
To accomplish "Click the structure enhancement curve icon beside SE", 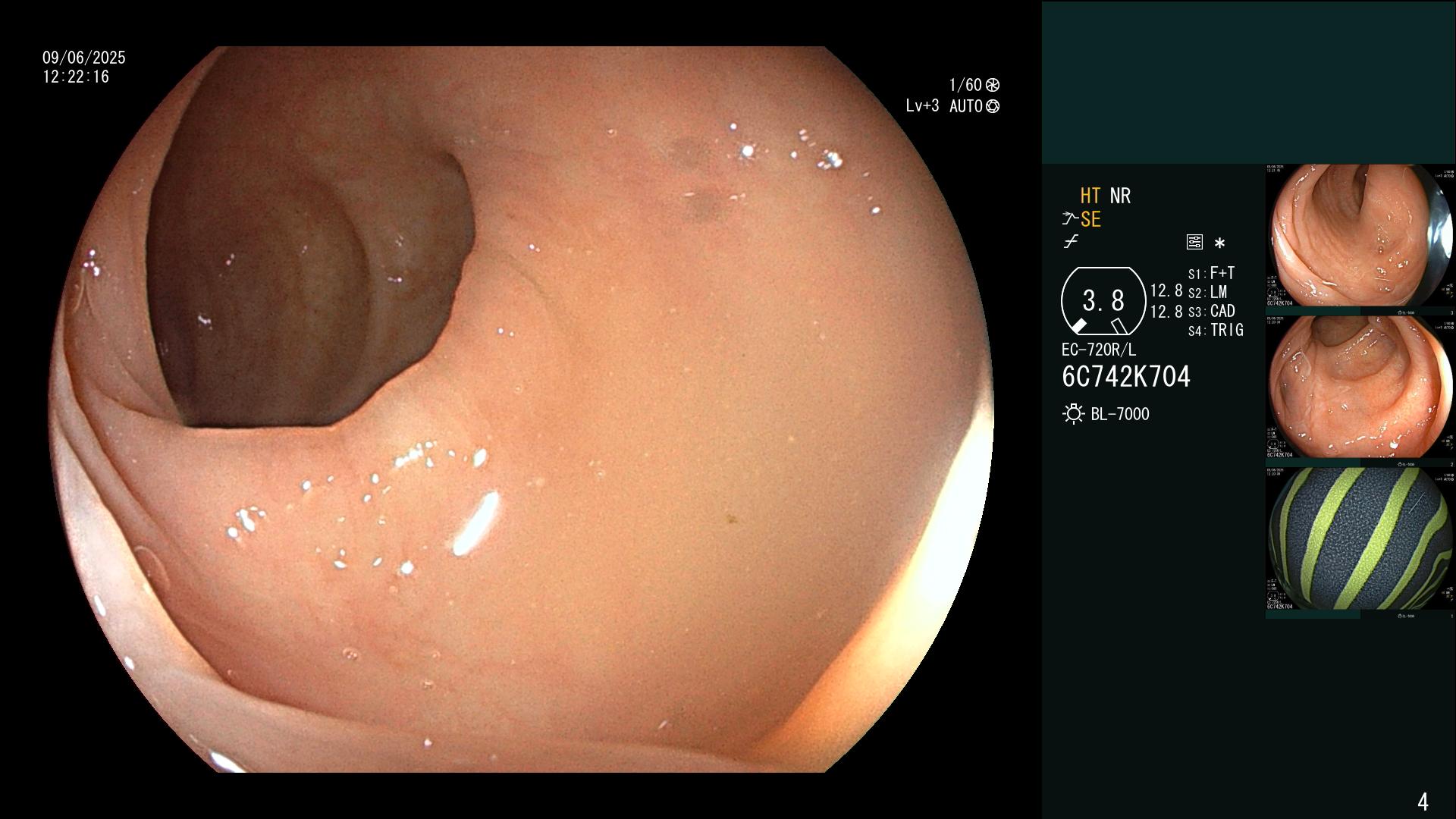I will 1070,219.
